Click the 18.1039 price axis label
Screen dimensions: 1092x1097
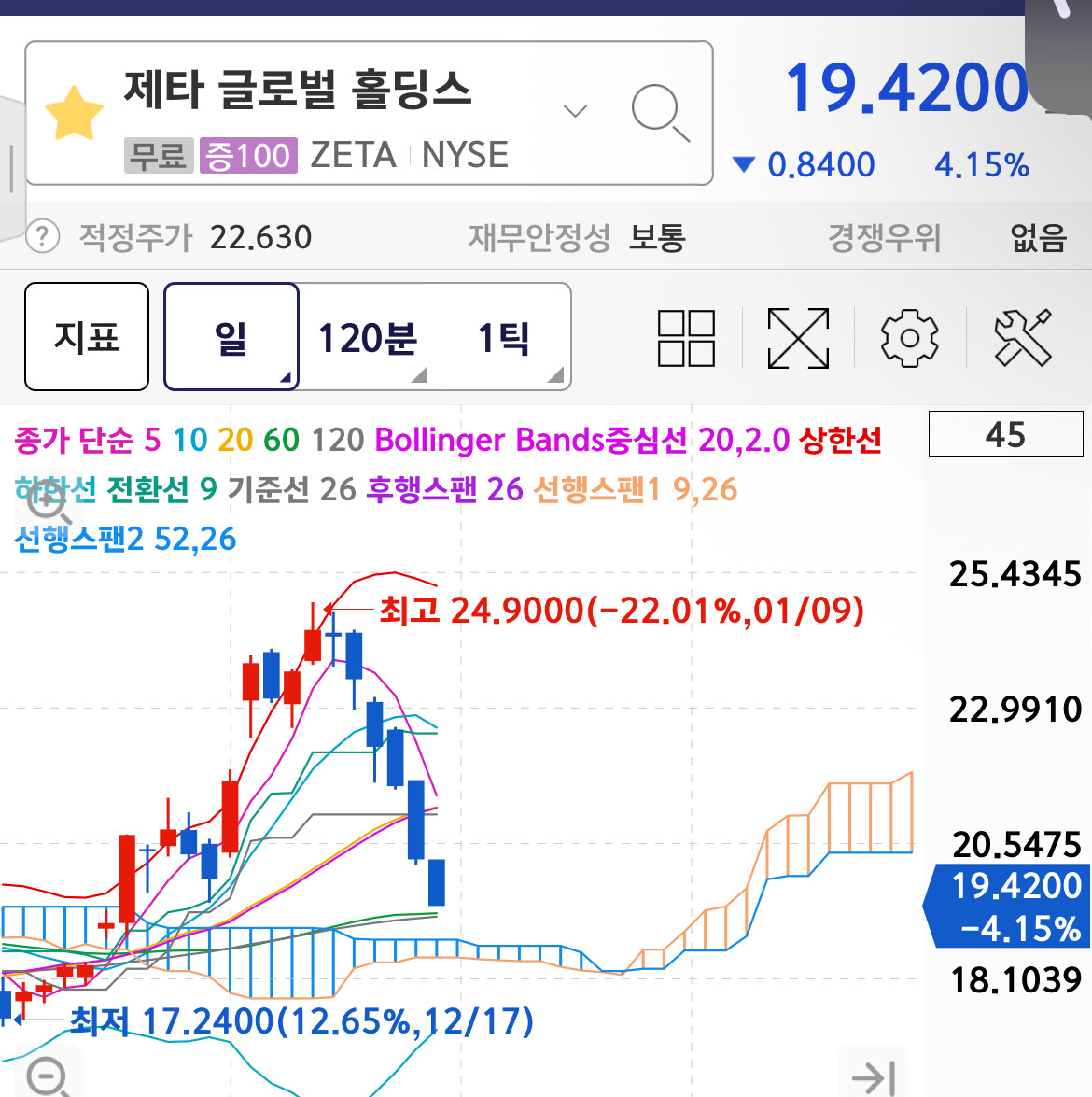(1015, 979)
